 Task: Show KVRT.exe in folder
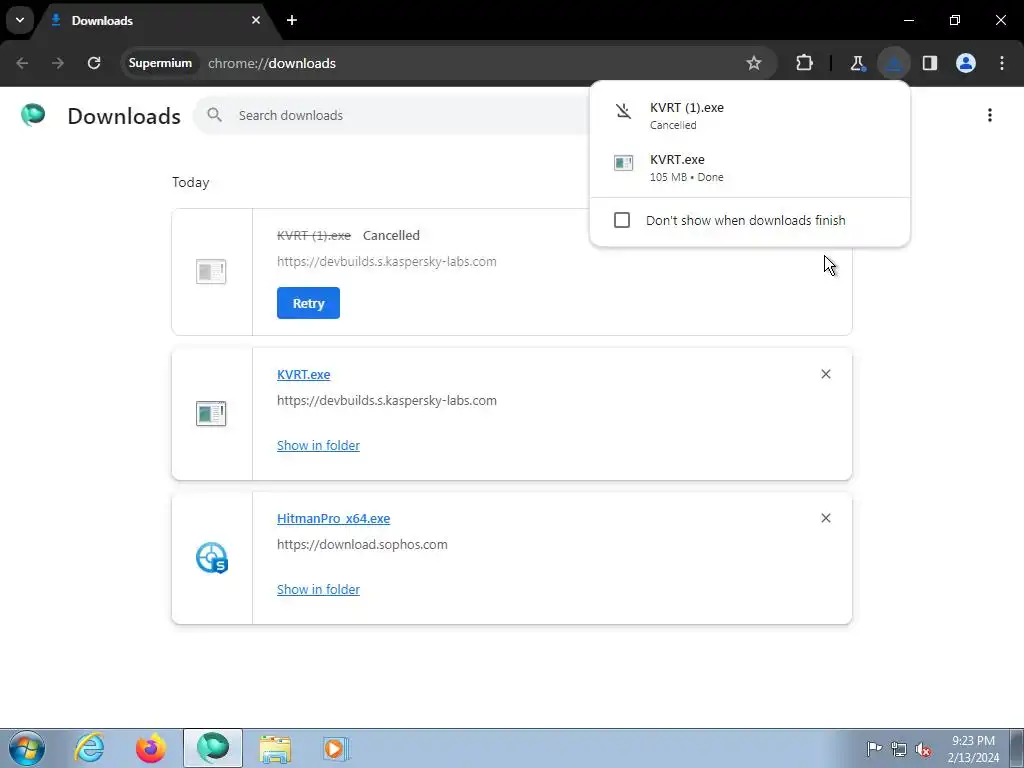pos(318,445)
